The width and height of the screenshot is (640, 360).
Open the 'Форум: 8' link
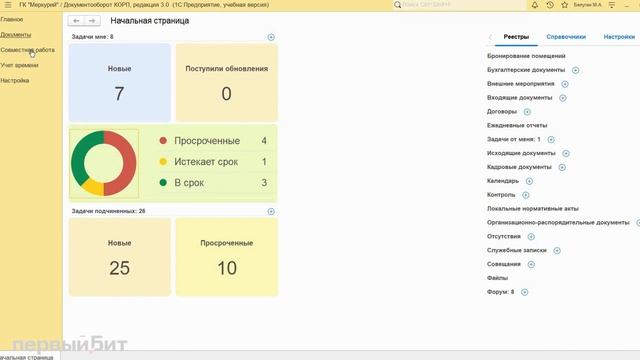point(500,292)
